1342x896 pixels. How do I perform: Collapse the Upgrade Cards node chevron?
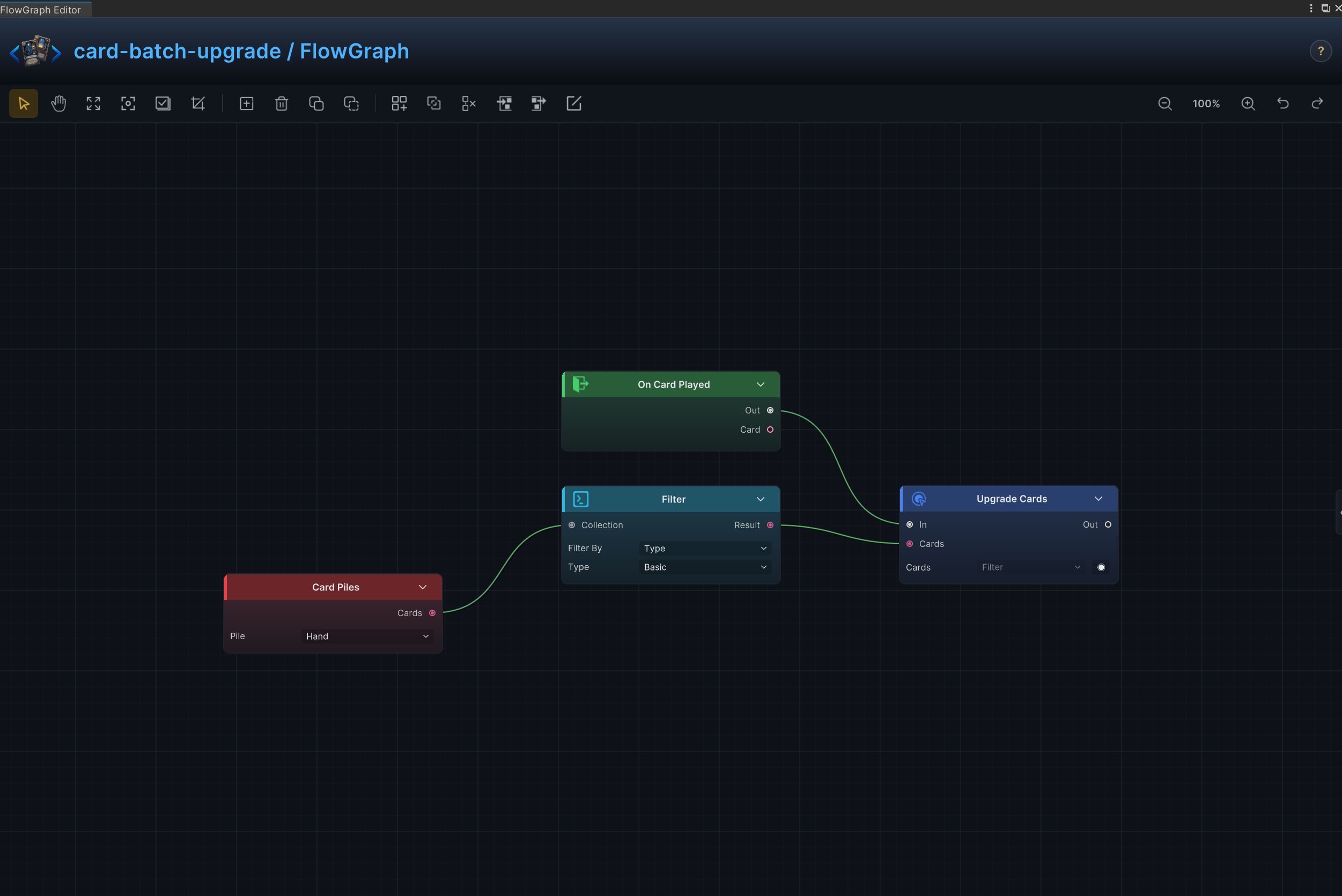coord(1098,499)
